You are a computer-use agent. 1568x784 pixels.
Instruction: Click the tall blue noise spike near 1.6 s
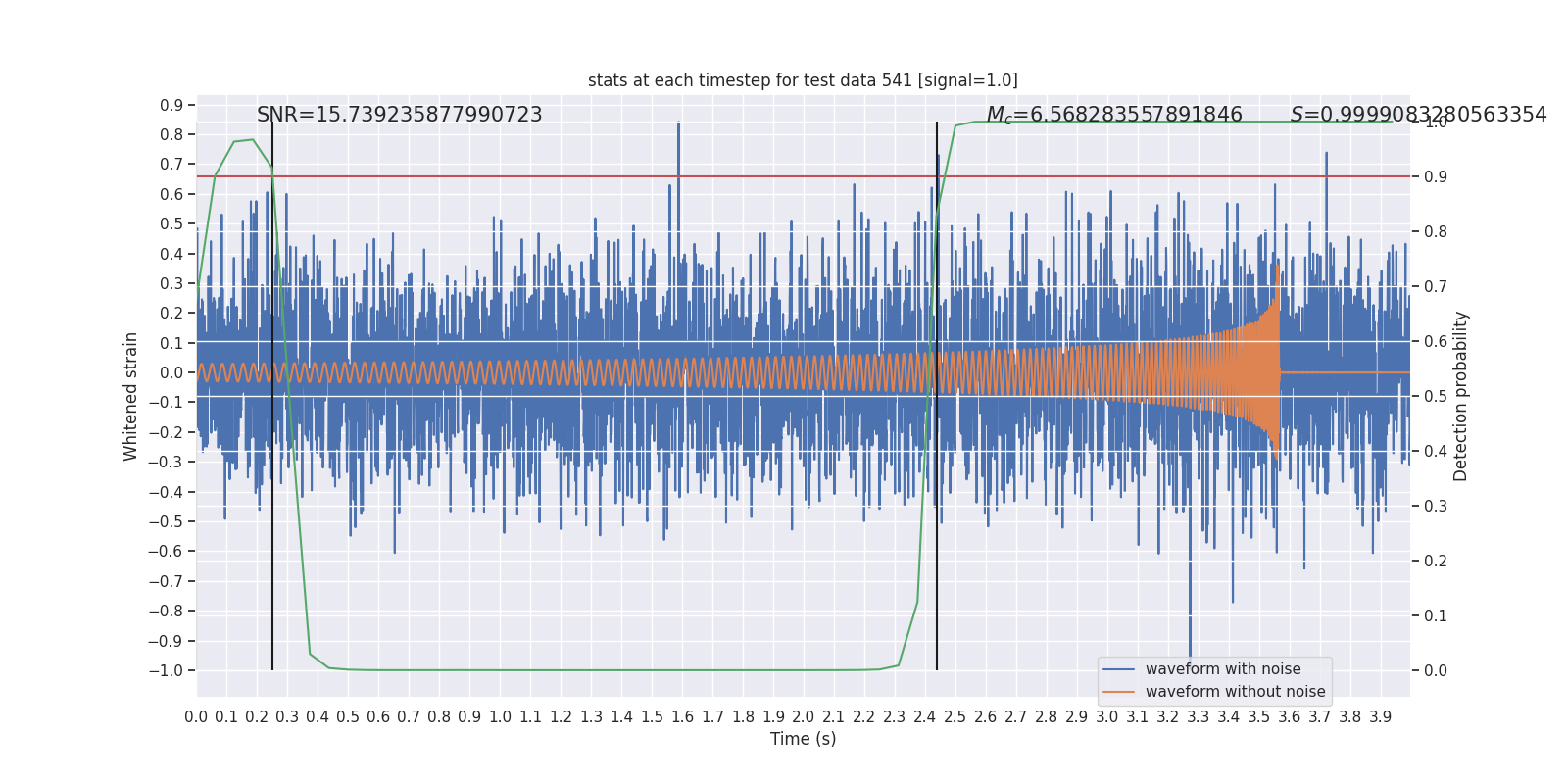pos(678,137)
